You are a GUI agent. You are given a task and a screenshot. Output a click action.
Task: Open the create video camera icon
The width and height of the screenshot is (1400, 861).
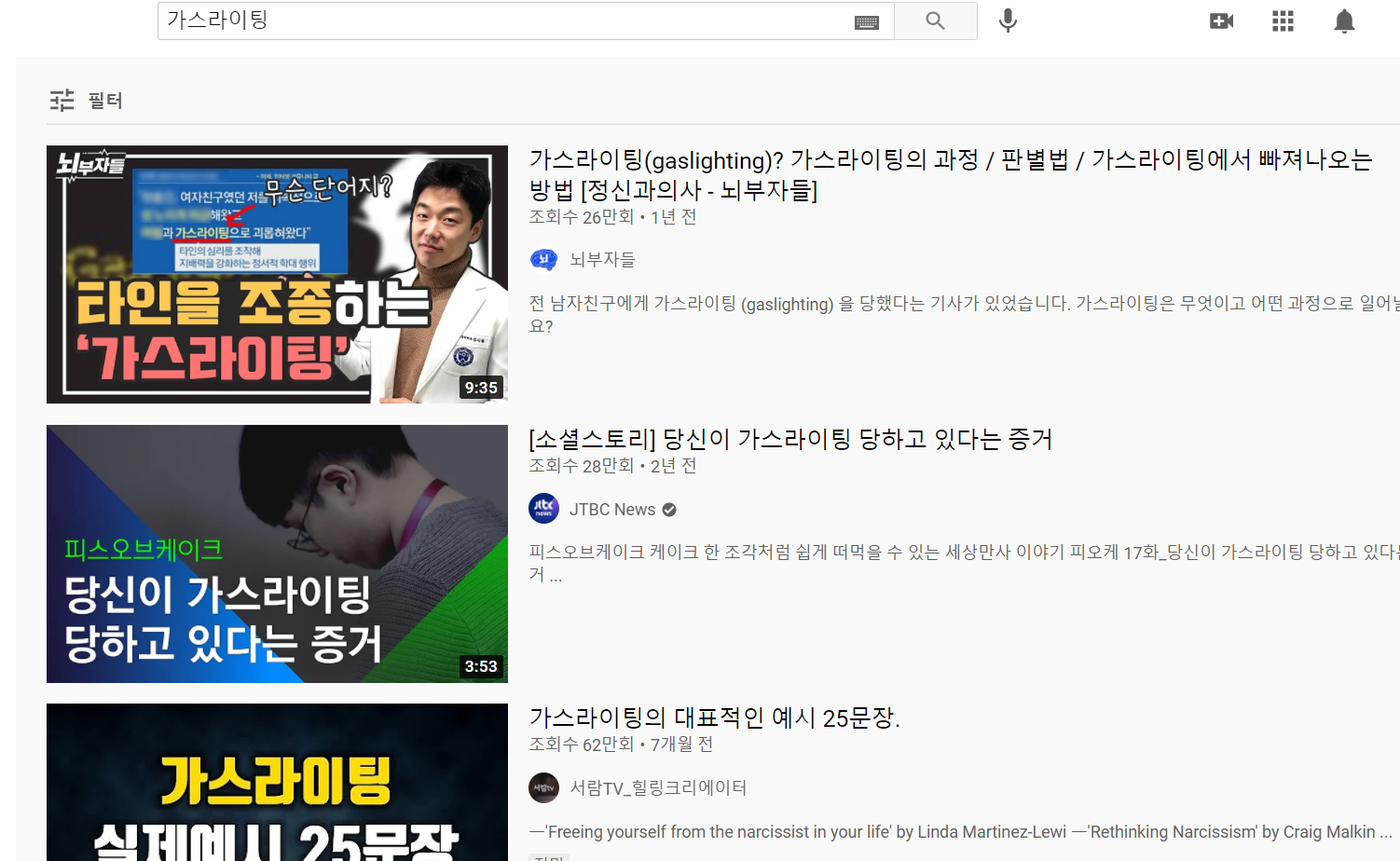click(1221, 20)
